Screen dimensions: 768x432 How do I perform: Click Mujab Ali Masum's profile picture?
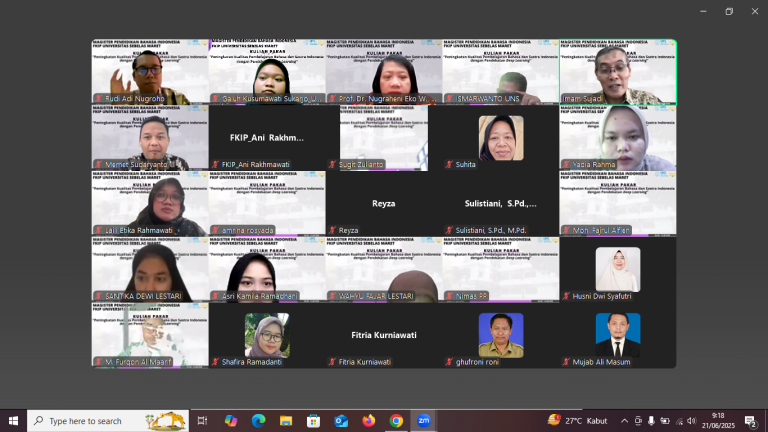pyautogui.click(x=618, y=335)
